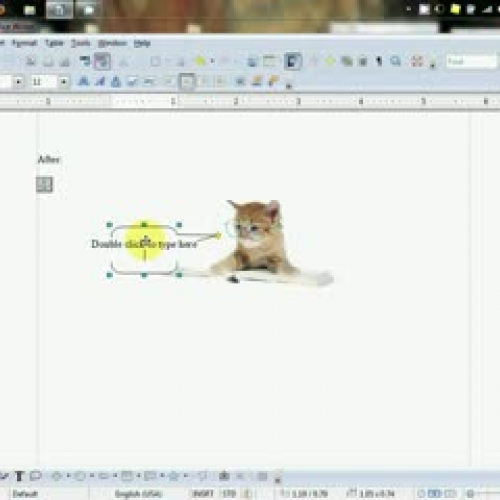Screen dimensions: 500x500
Task: Click the yellow round icon on standard toolbar
Action: click(x=200, y=61)
